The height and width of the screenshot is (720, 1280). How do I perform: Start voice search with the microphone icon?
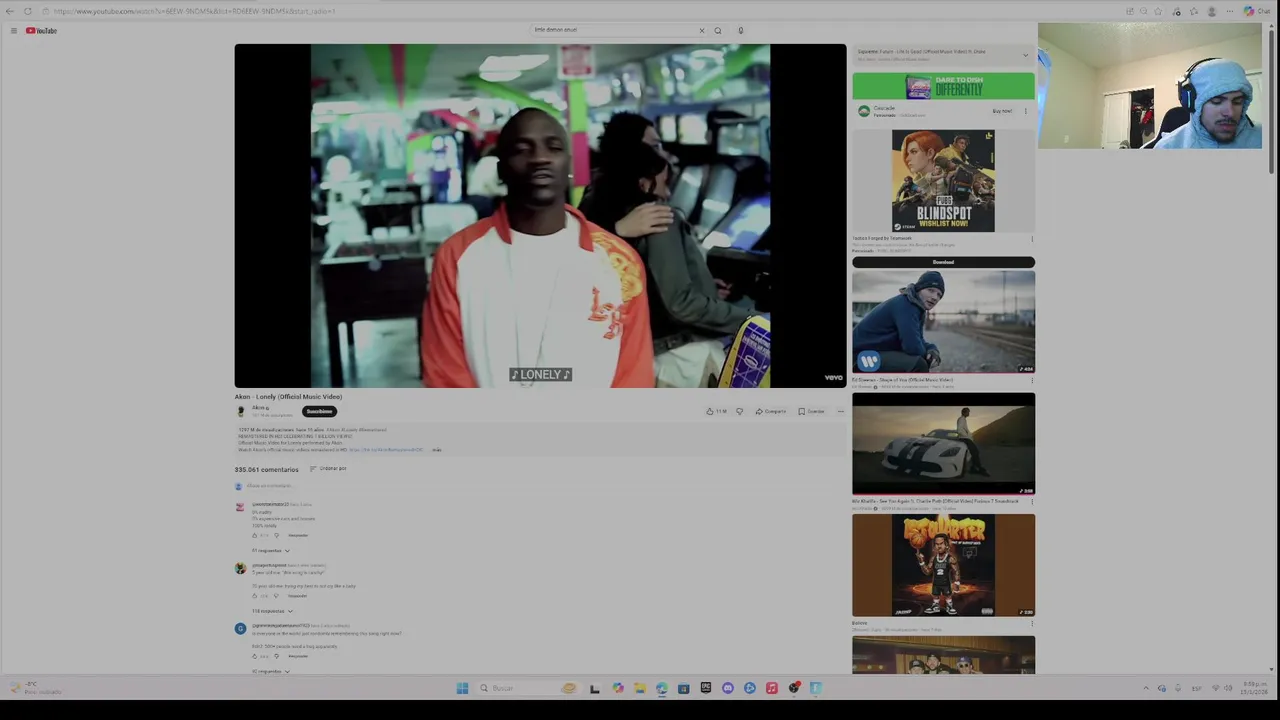click(x=740, y=30)
